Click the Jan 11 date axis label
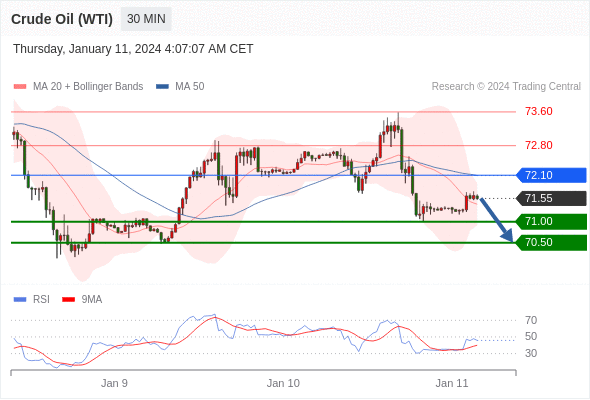The image size is (590, 400). coord(452,383)
